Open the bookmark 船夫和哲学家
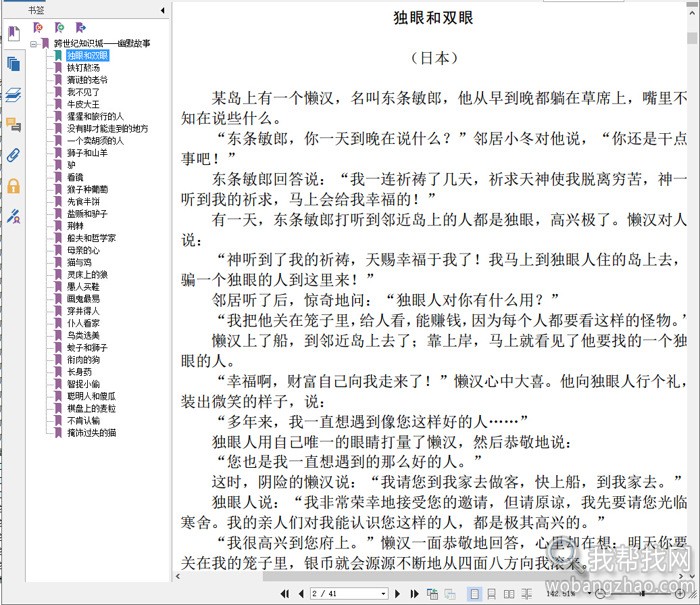 pyautogui.click(x=92, y=238)
